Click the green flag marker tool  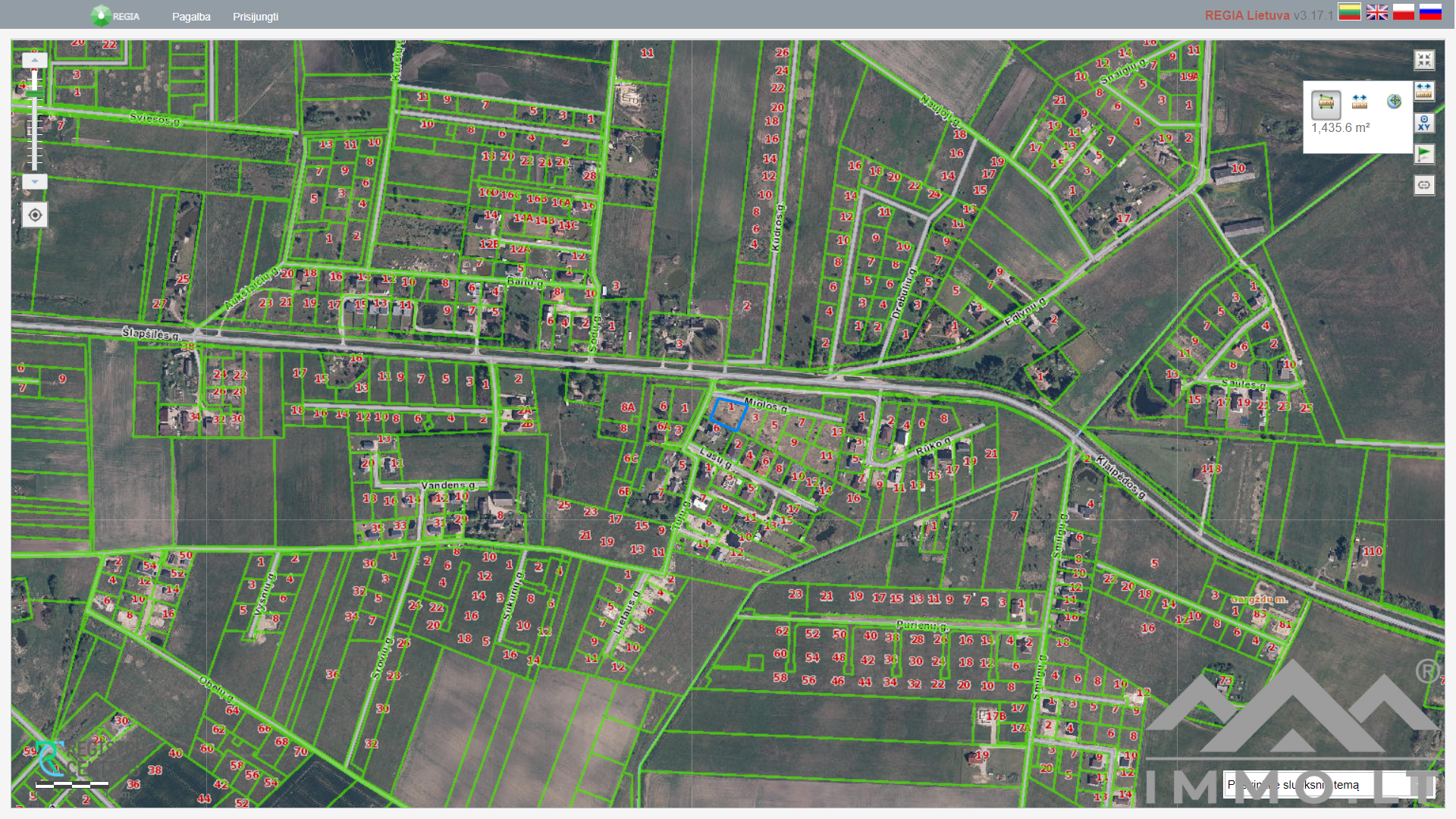[x=1424, y=154]
